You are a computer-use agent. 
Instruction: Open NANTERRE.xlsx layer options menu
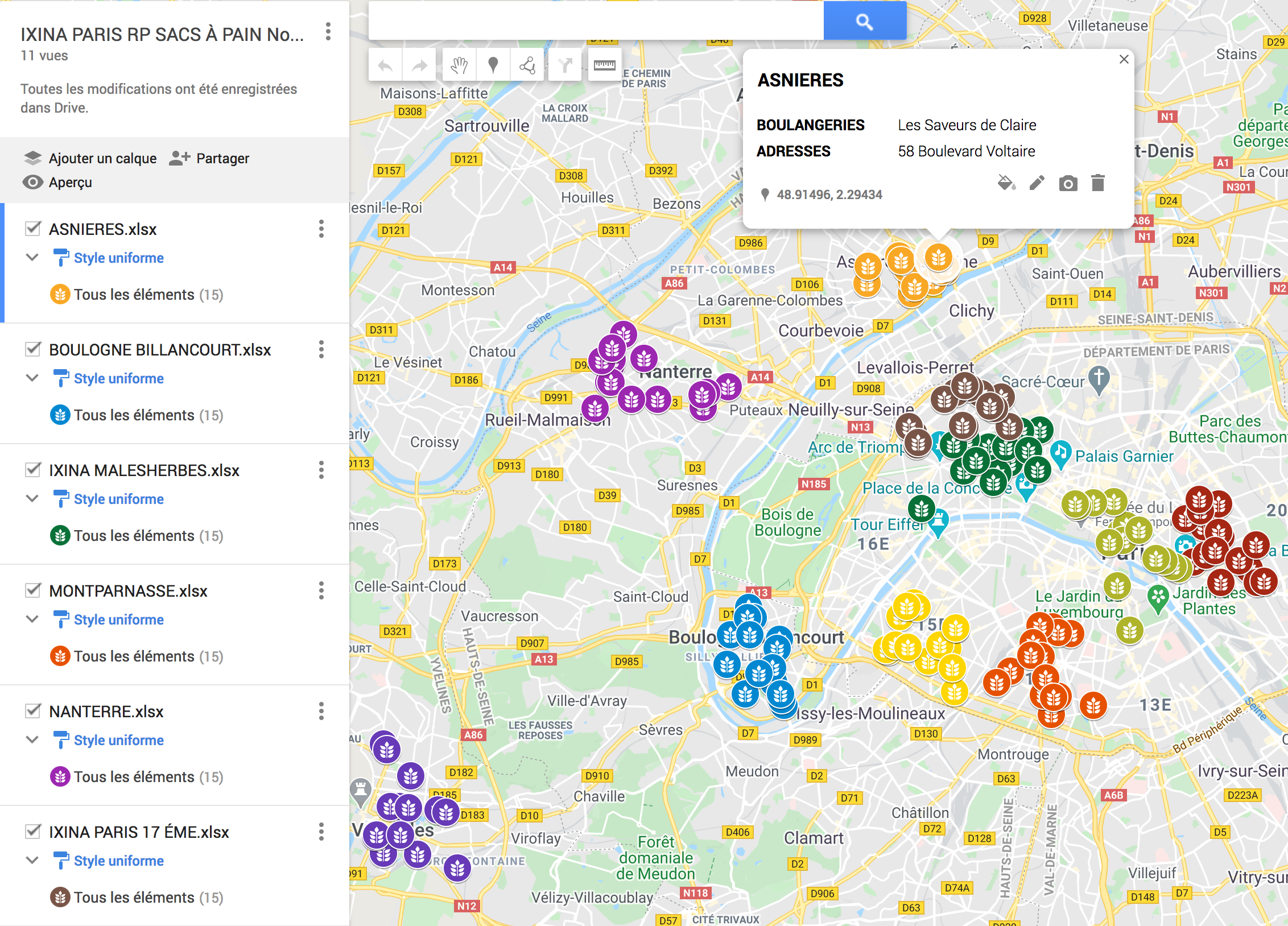[321, 711]
